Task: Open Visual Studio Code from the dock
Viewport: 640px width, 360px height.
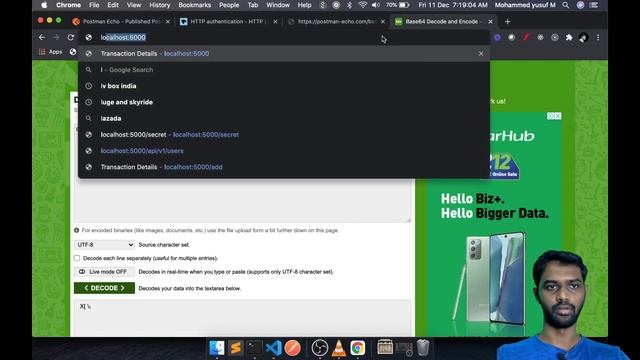Action: [x=273, y=348]
